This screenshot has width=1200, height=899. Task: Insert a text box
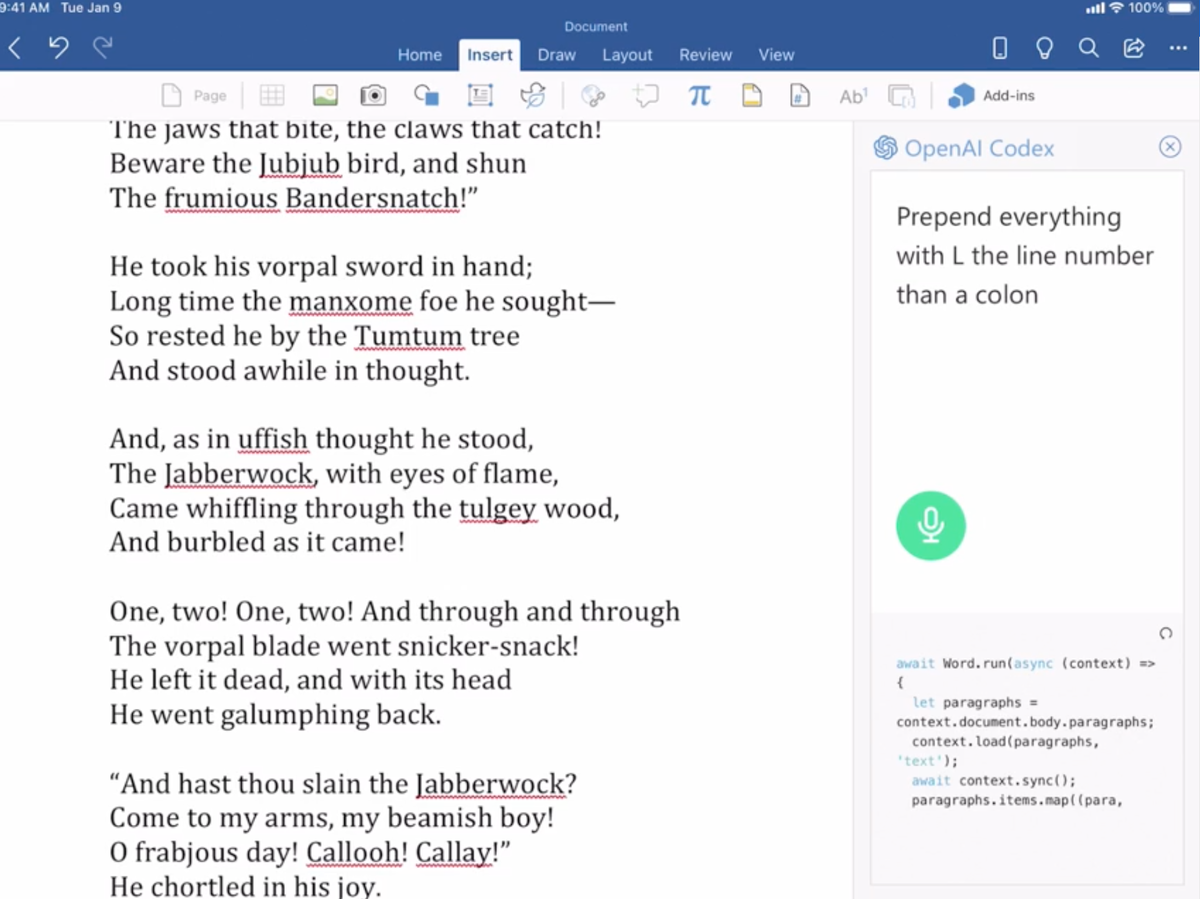point(480,96)
